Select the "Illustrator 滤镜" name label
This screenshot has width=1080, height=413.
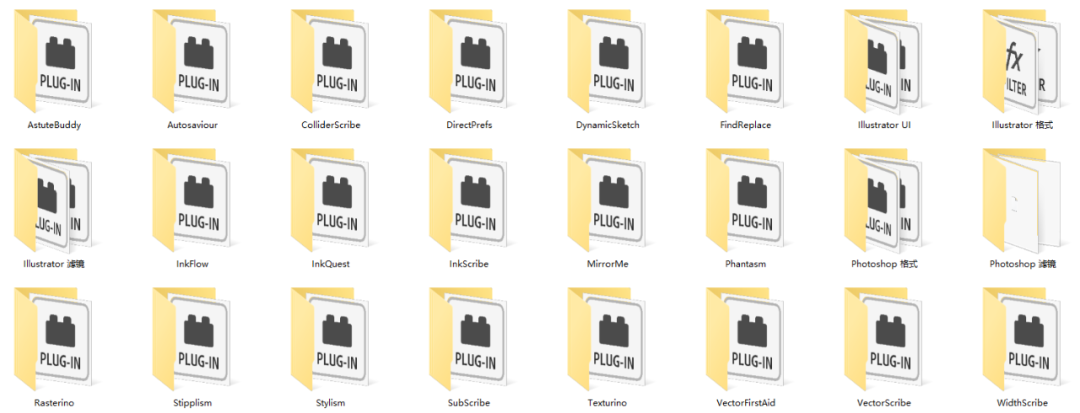point(54,264)
